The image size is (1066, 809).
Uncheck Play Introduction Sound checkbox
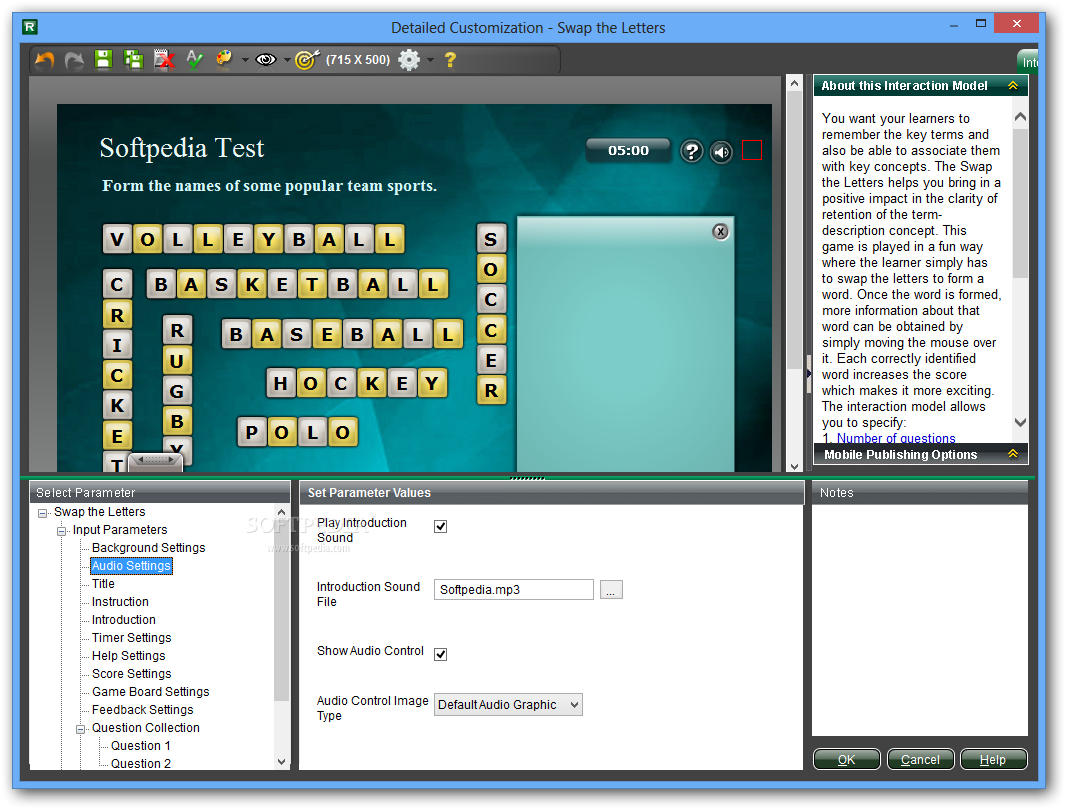(441, 527)
